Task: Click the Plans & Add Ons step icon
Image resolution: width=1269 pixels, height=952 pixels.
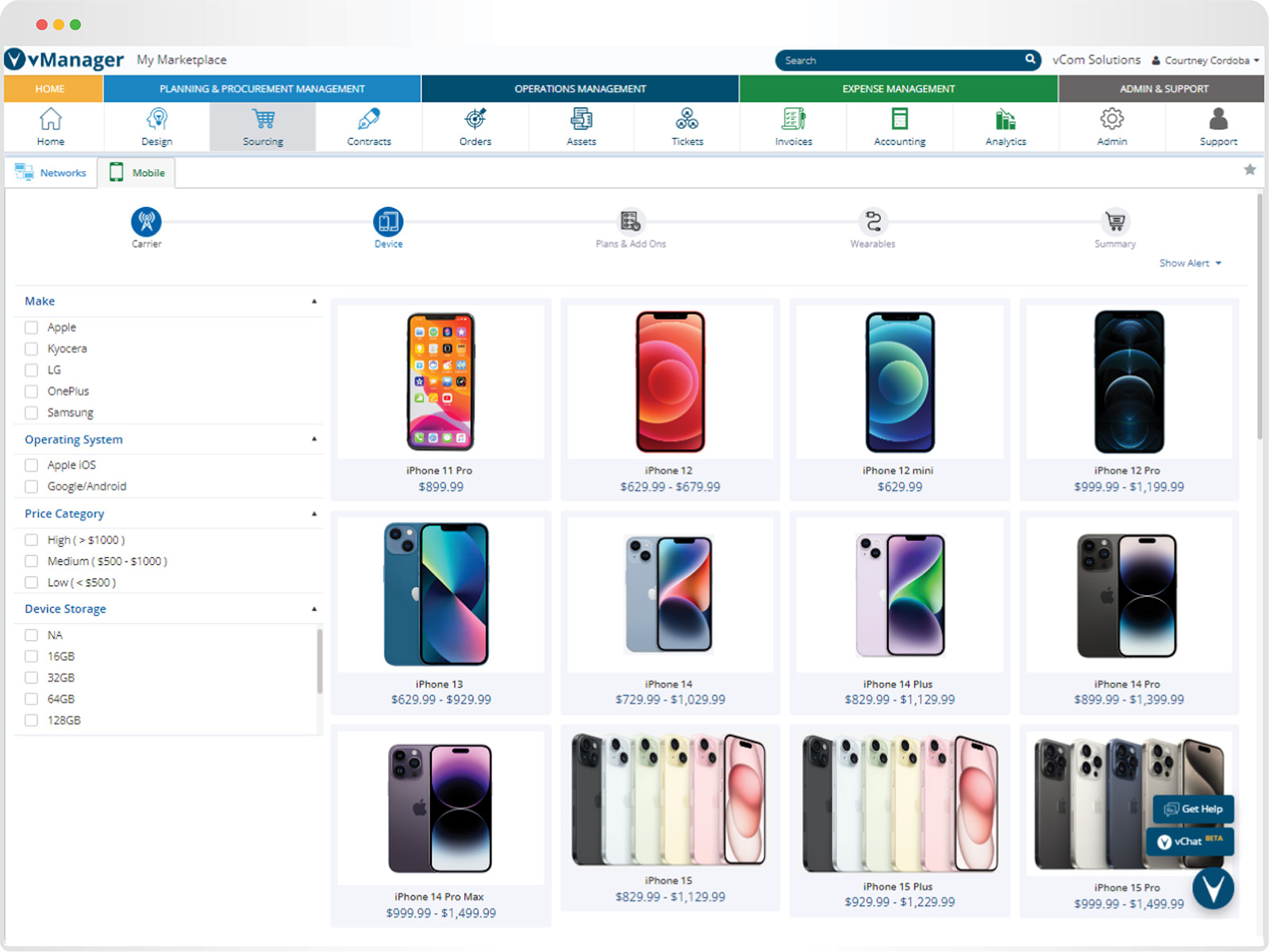Action: [630, 221]
